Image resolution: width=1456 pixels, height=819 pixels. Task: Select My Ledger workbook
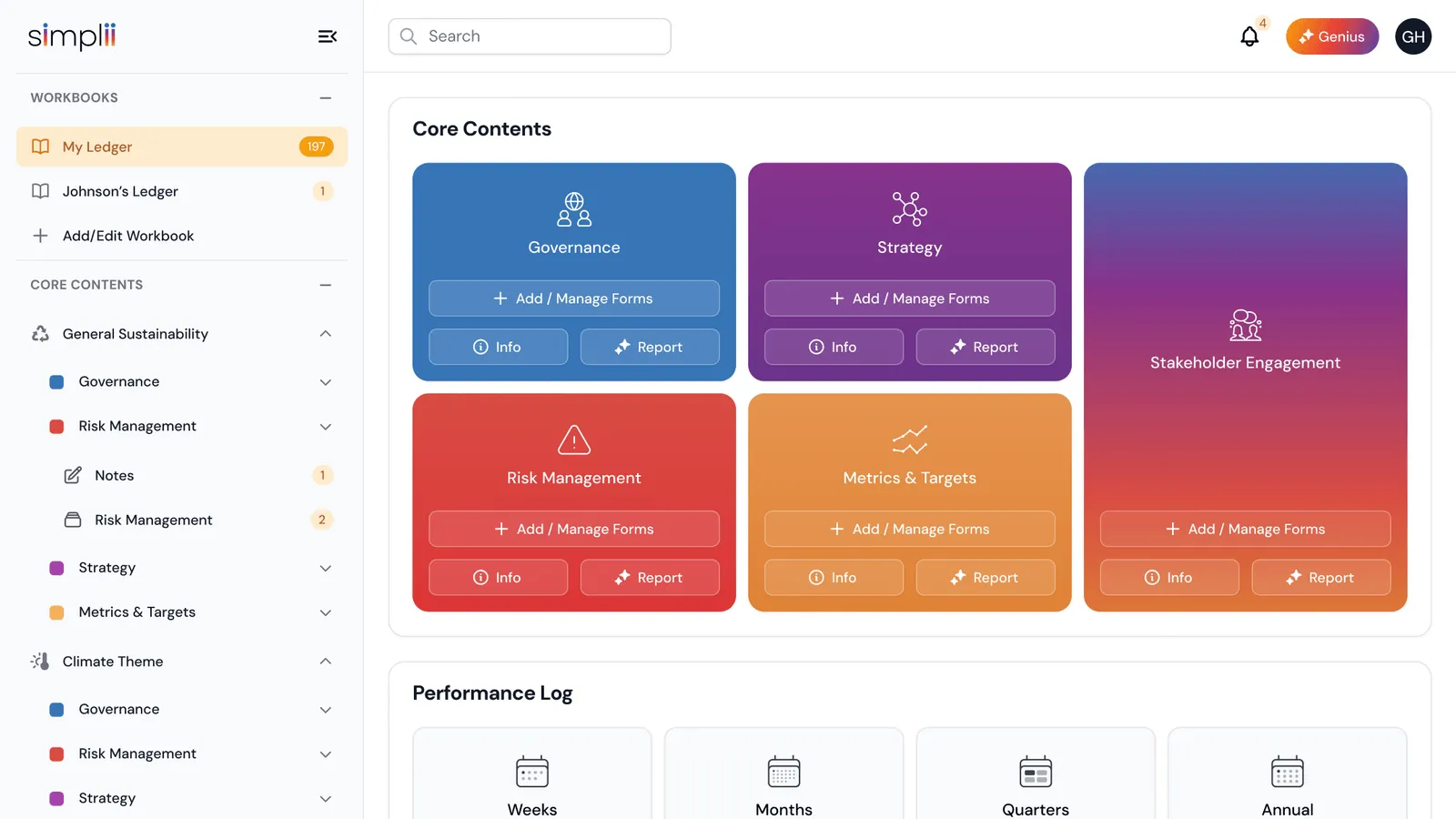[182, 147]
